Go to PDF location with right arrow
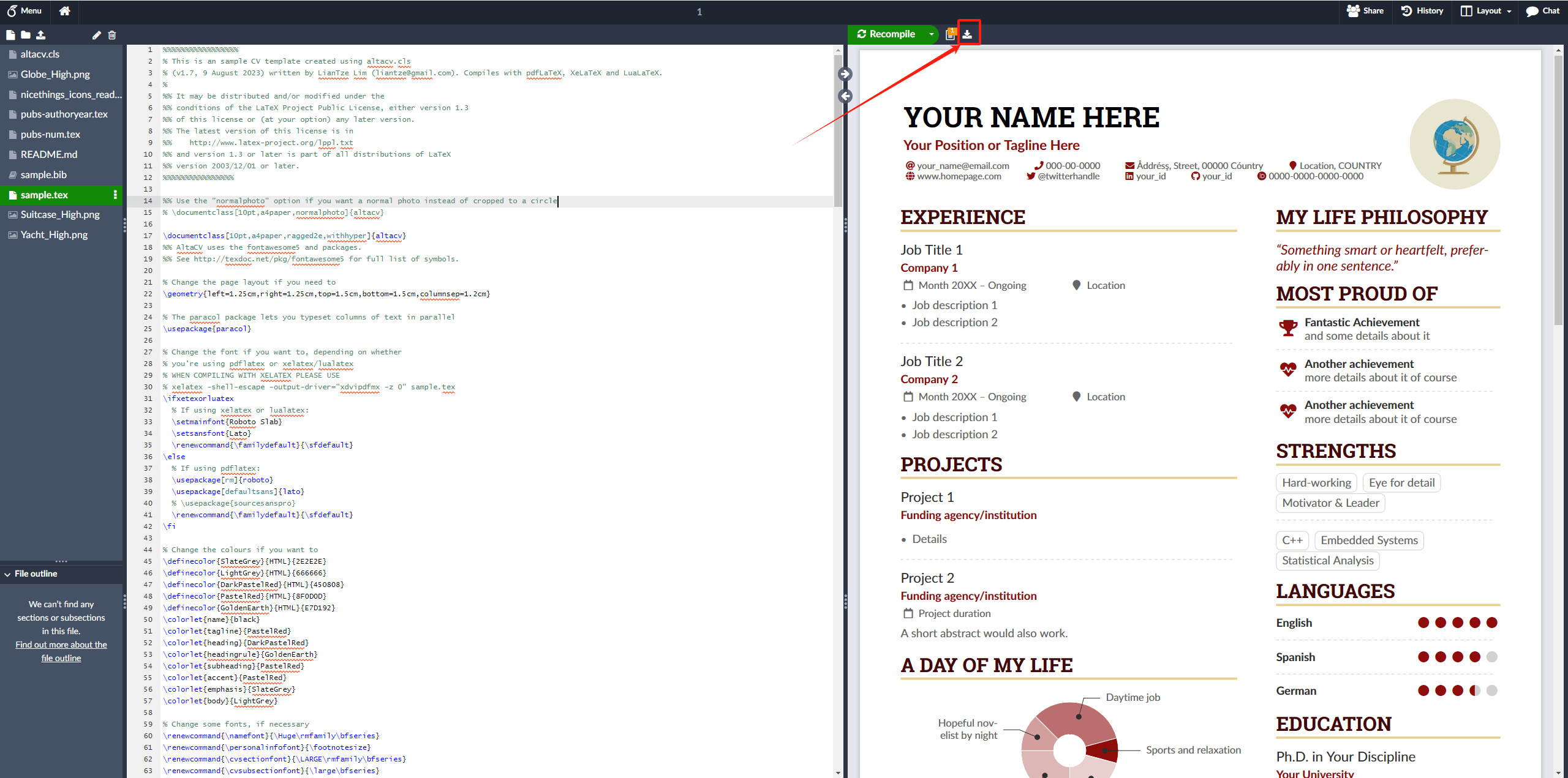This screenshot has height=778, width=1568. pyautogui.click(x=845, y=74)
